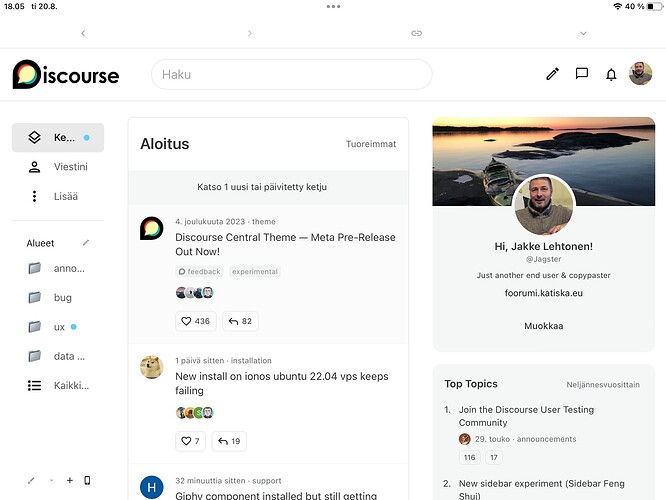Open ux category
The width and height of the screenshot is (666, 500).
coord(58,327)
